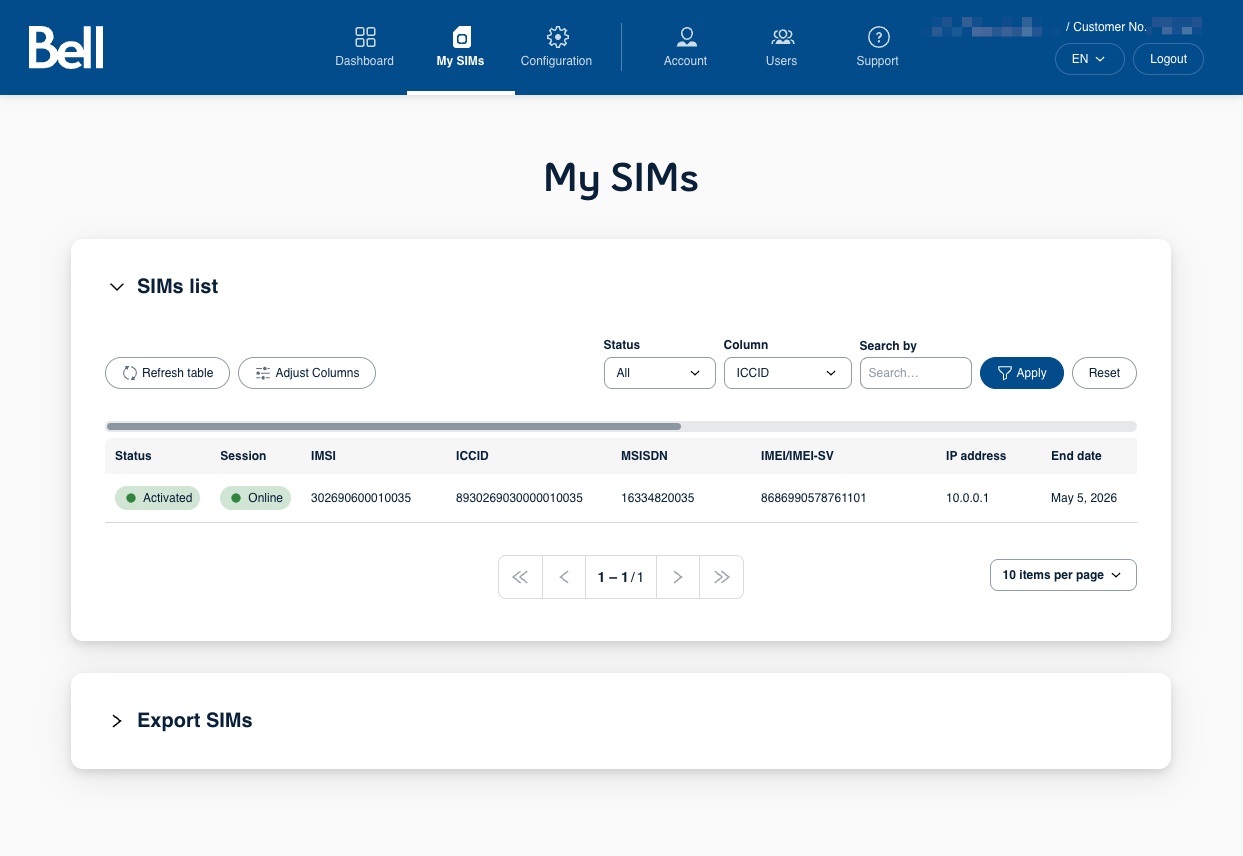Open the EN language selector
This screenshot has height=856, width=1243.
click(x=1089, y=58)
